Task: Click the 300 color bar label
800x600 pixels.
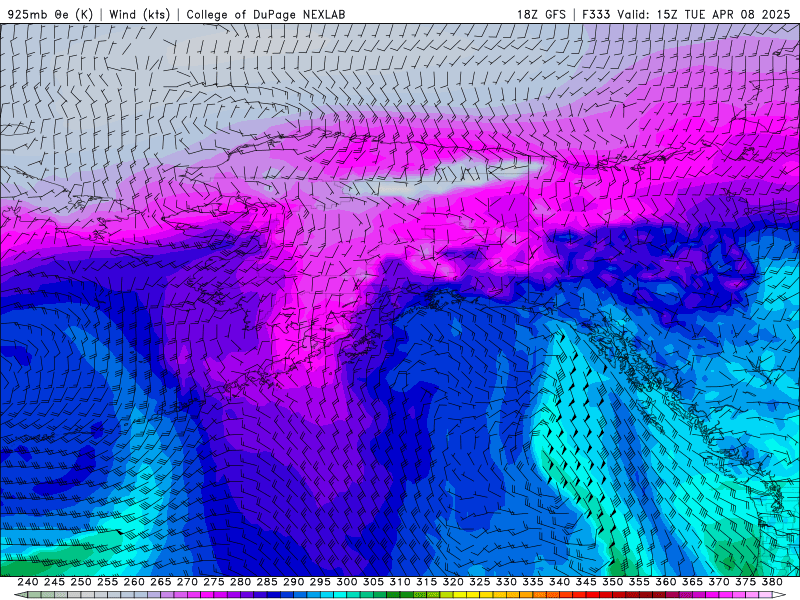Action: [347, 582]
